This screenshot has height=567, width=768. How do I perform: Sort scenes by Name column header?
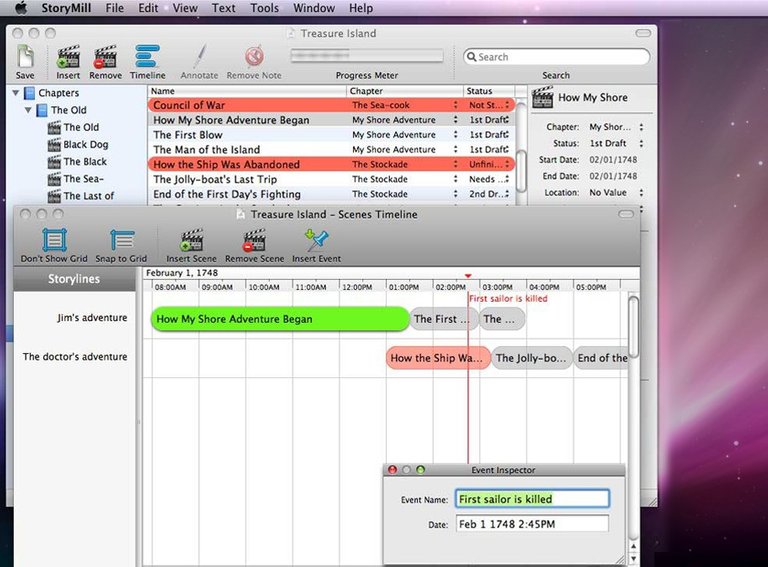[247, 91]
